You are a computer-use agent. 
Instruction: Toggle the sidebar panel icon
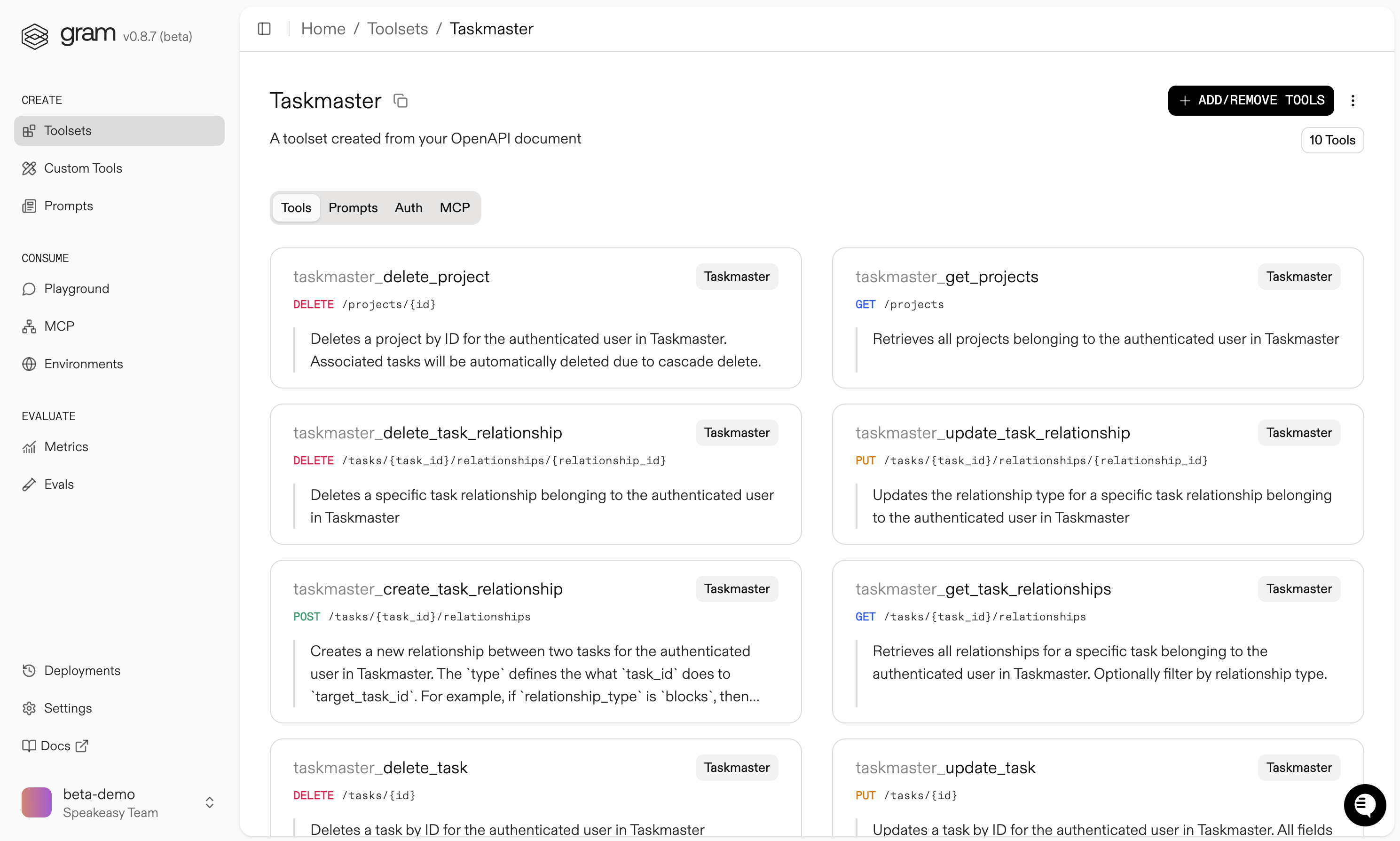tap(264, 29)
